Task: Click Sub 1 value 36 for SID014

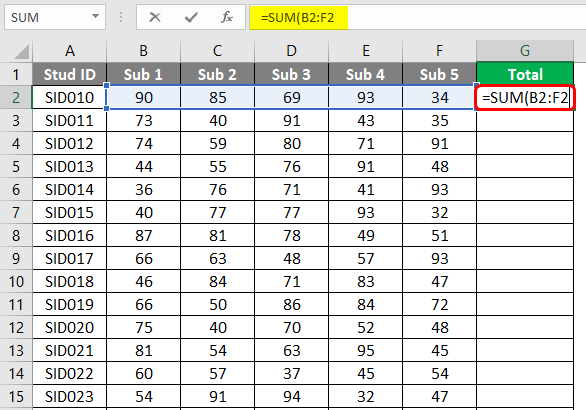Action: tap(144, 189)
